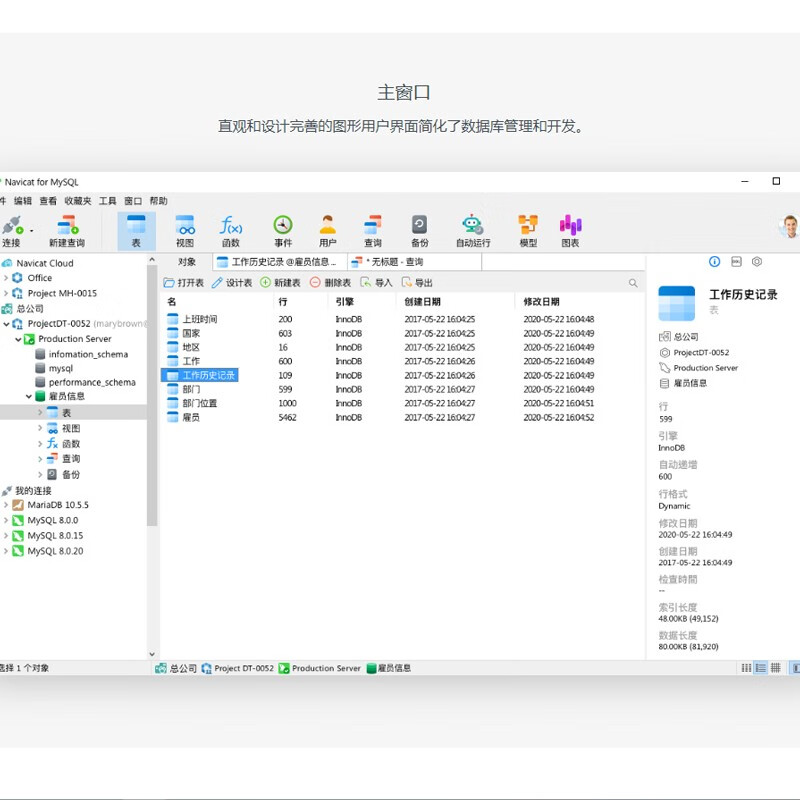Open the 事件 (Event) clock icon

[283, 230]
